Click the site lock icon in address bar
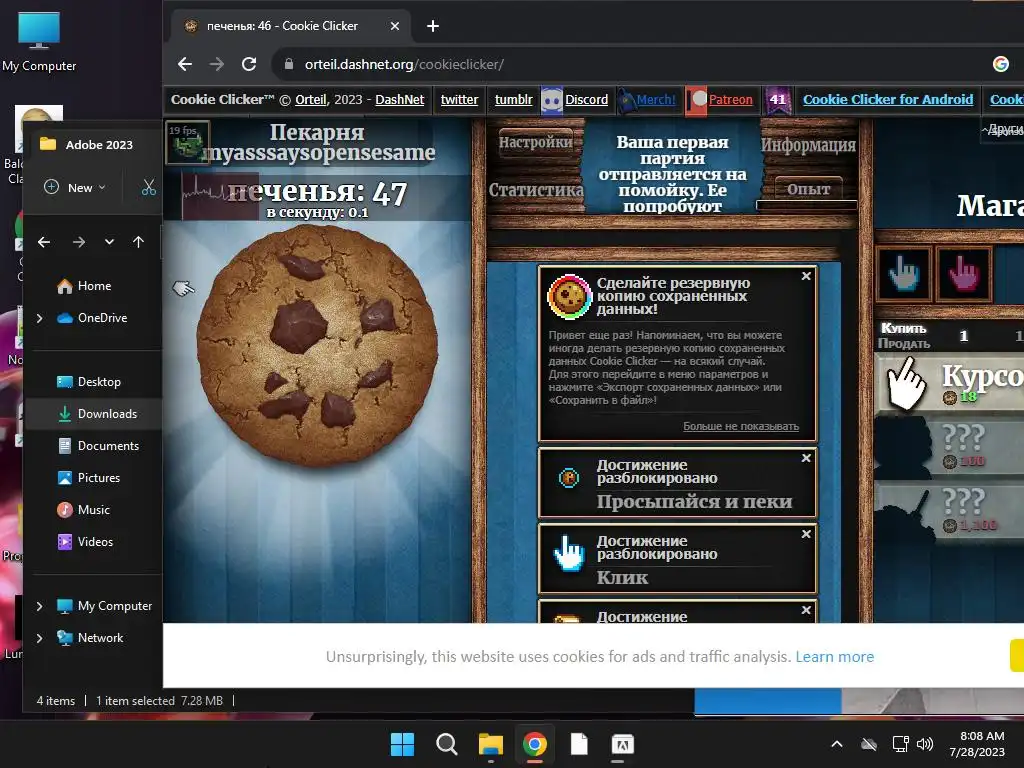Viewport: 1024px width, 768px height. point(289,64)
